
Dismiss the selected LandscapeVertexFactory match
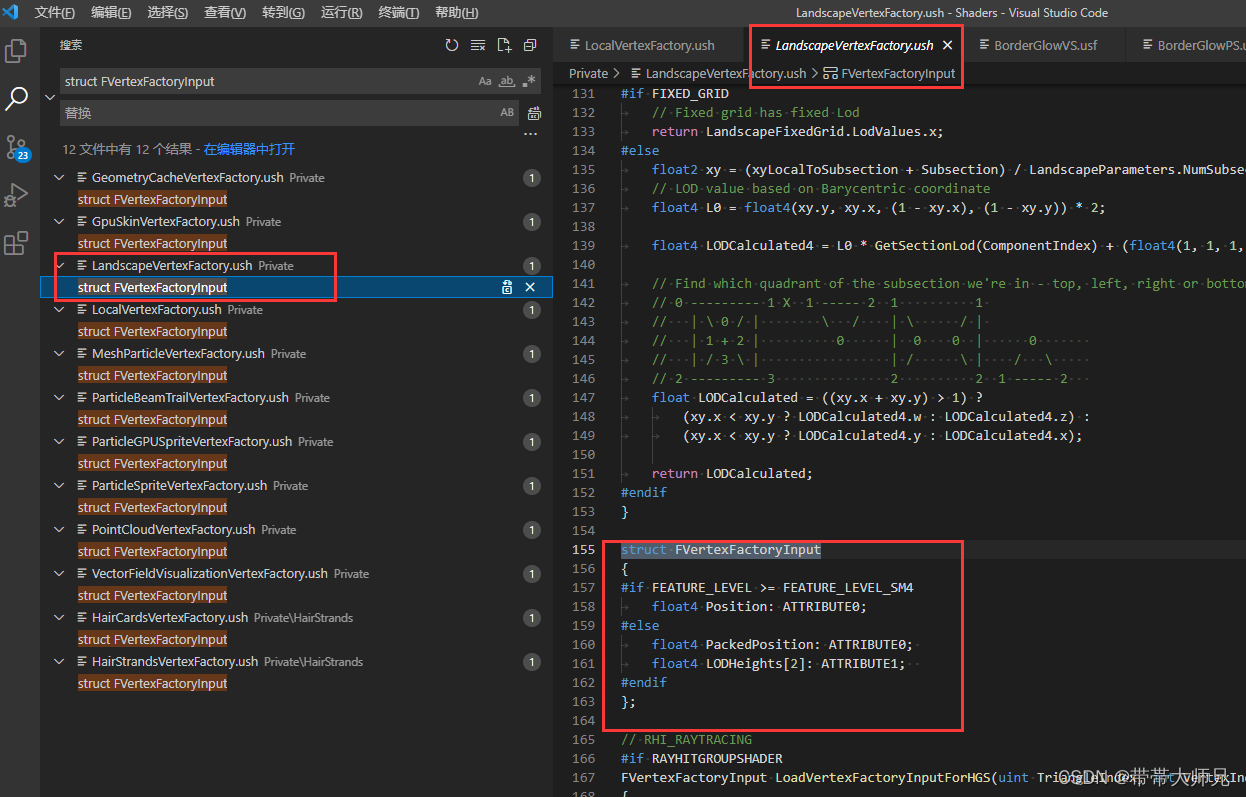click(x=530, y=287)
